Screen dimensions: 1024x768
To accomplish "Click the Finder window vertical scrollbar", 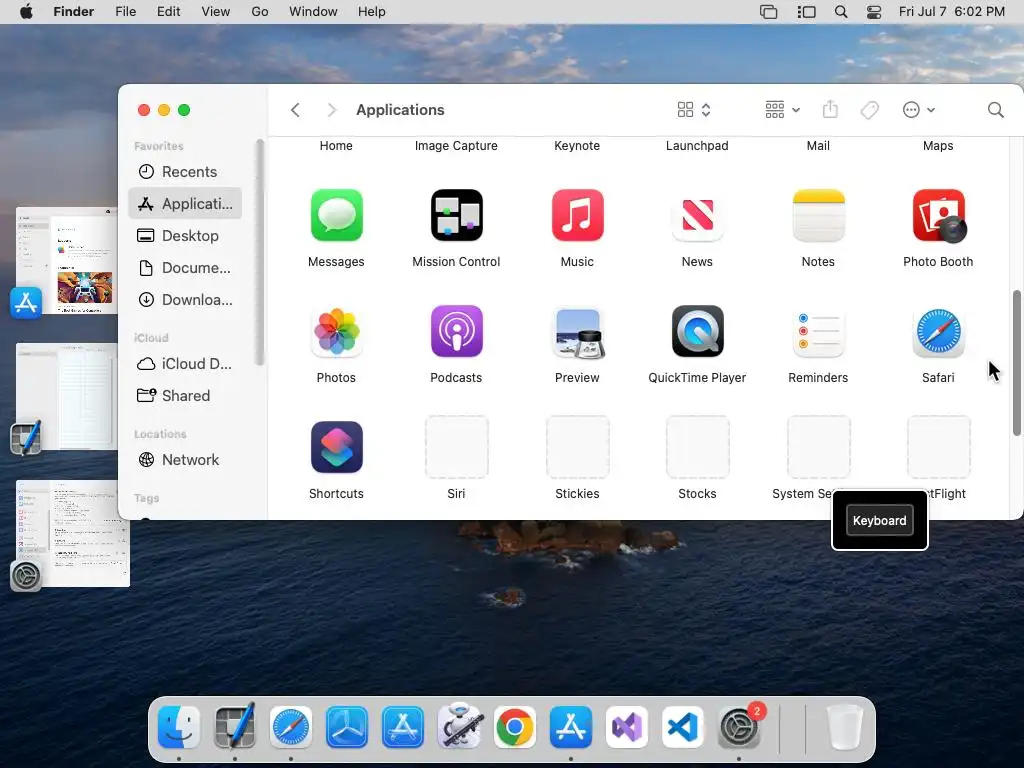I will click(1016, 363).
